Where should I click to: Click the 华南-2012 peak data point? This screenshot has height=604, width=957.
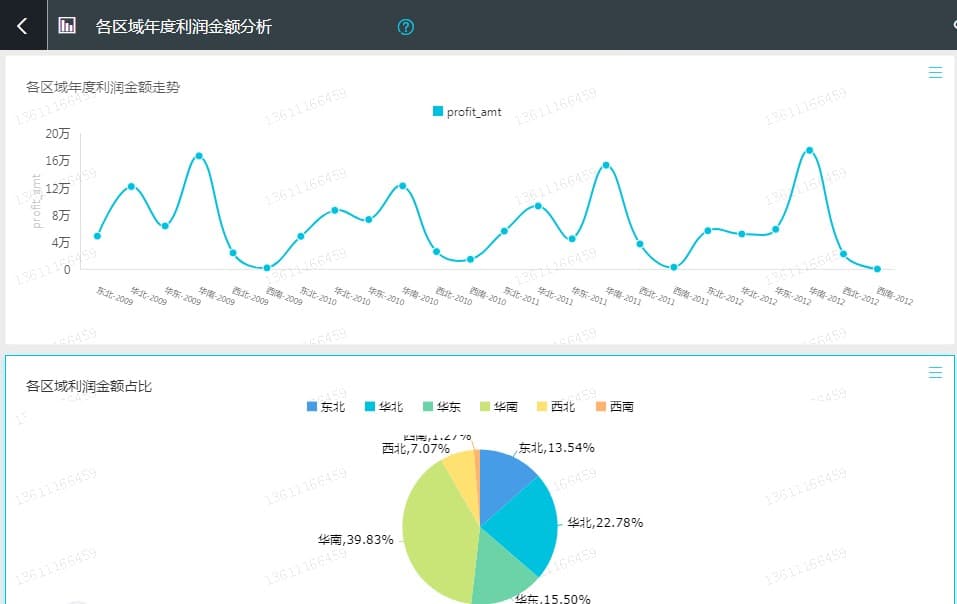[809, 150]
